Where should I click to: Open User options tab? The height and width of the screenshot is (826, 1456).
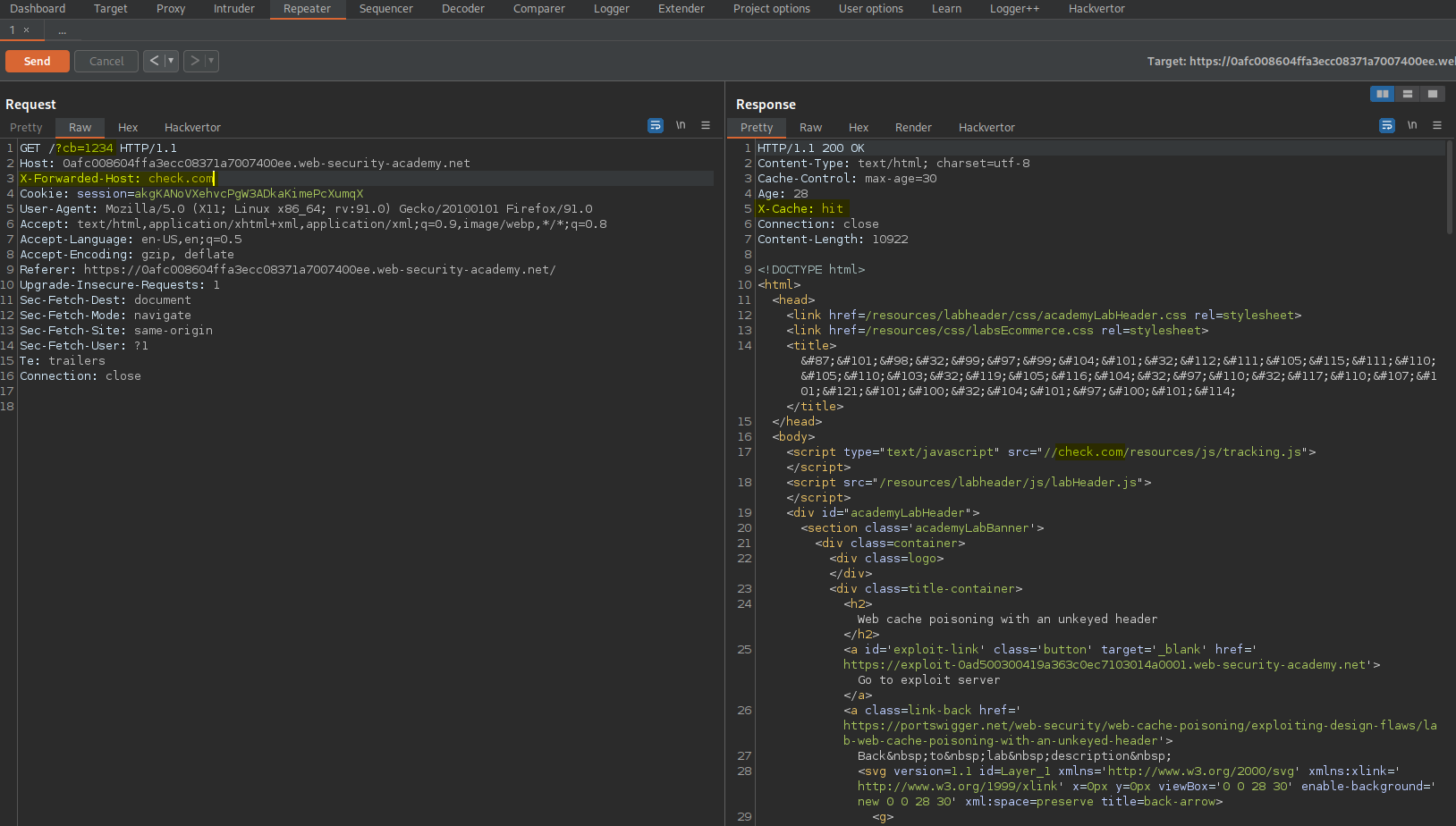coord(871,9)
